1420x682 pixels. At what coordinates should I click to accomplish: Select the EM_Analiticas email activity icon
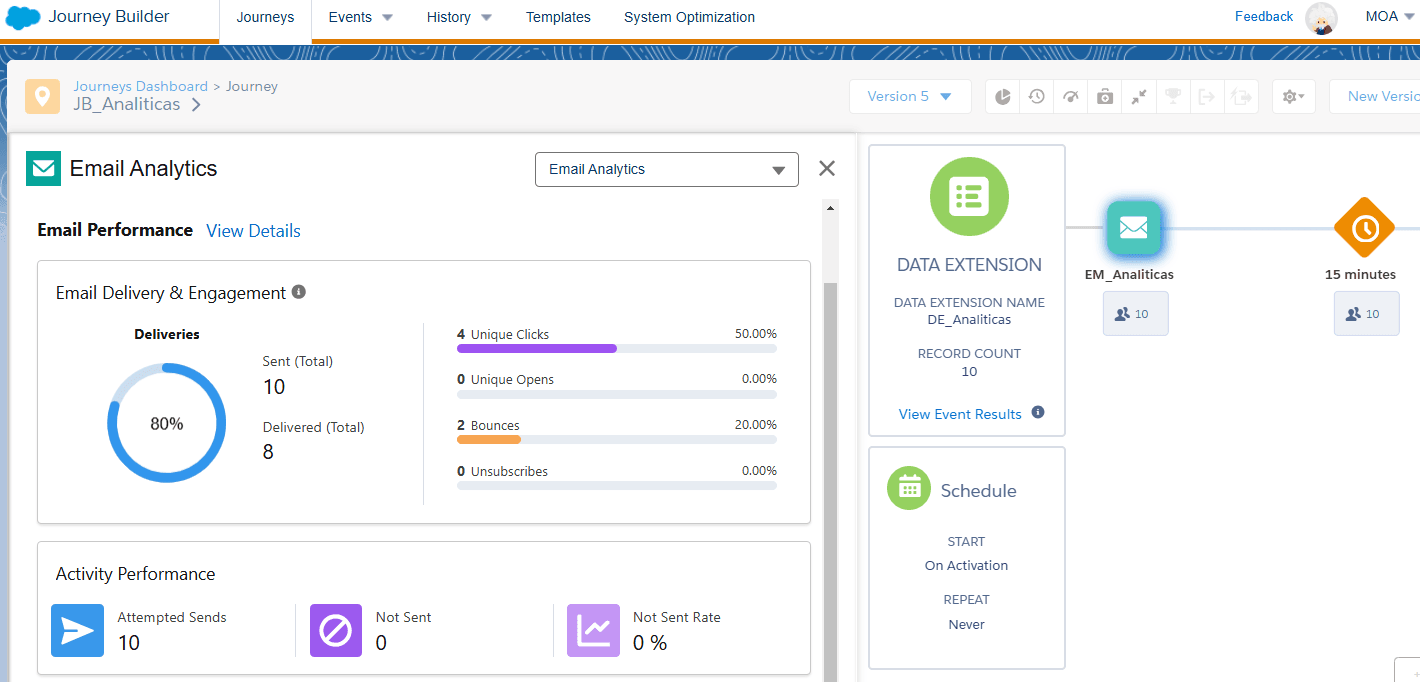point(1133,228)
